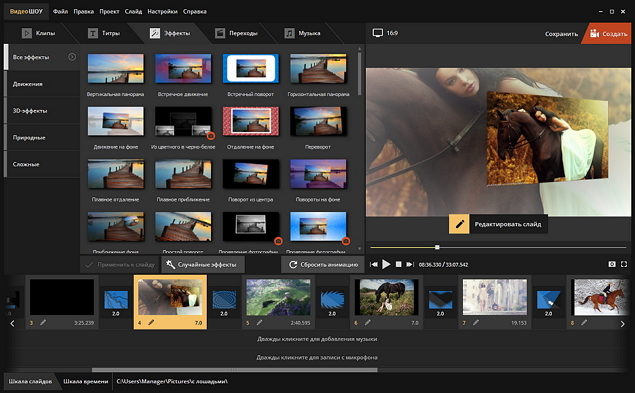Image resolution: width=635 pixels, height=393 pixels.
Task: Click the pencil icon on slide 4
Action: [x=151, y=323]
